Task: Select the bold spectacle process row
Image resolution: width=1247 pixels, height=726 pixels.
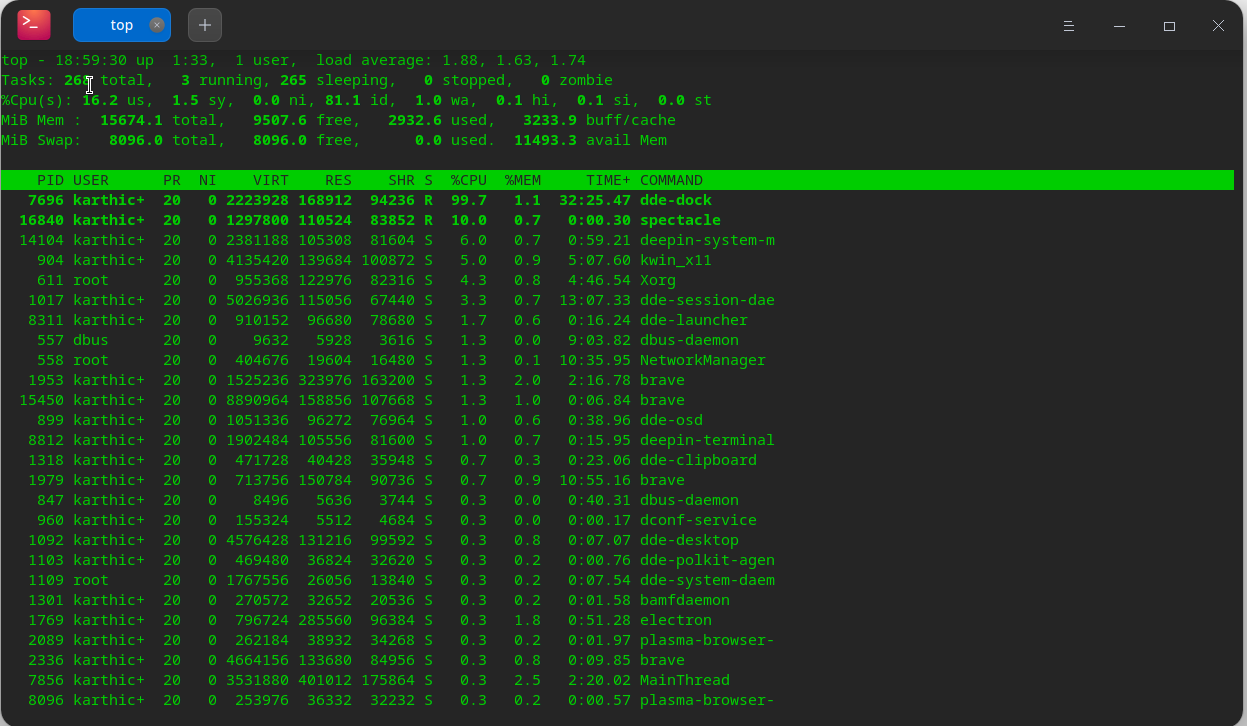Action: pyautogui.click(x=400, y=220)
